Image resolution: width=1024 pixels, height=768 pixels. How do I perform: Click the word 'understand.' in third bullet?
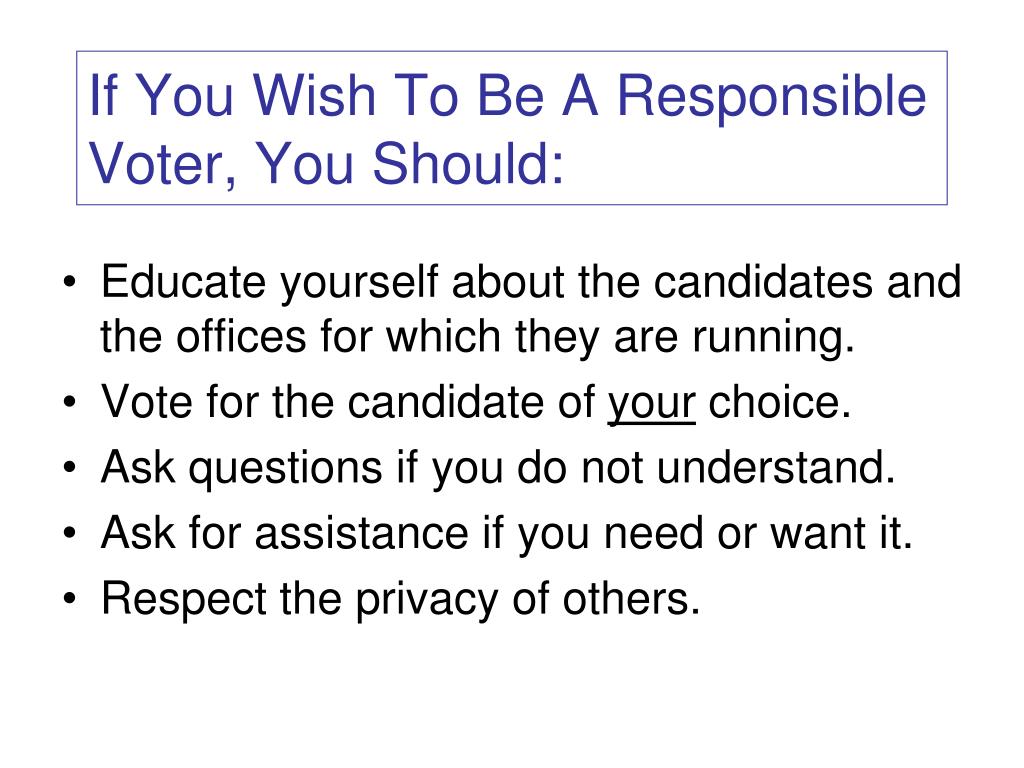coord(776,466)
